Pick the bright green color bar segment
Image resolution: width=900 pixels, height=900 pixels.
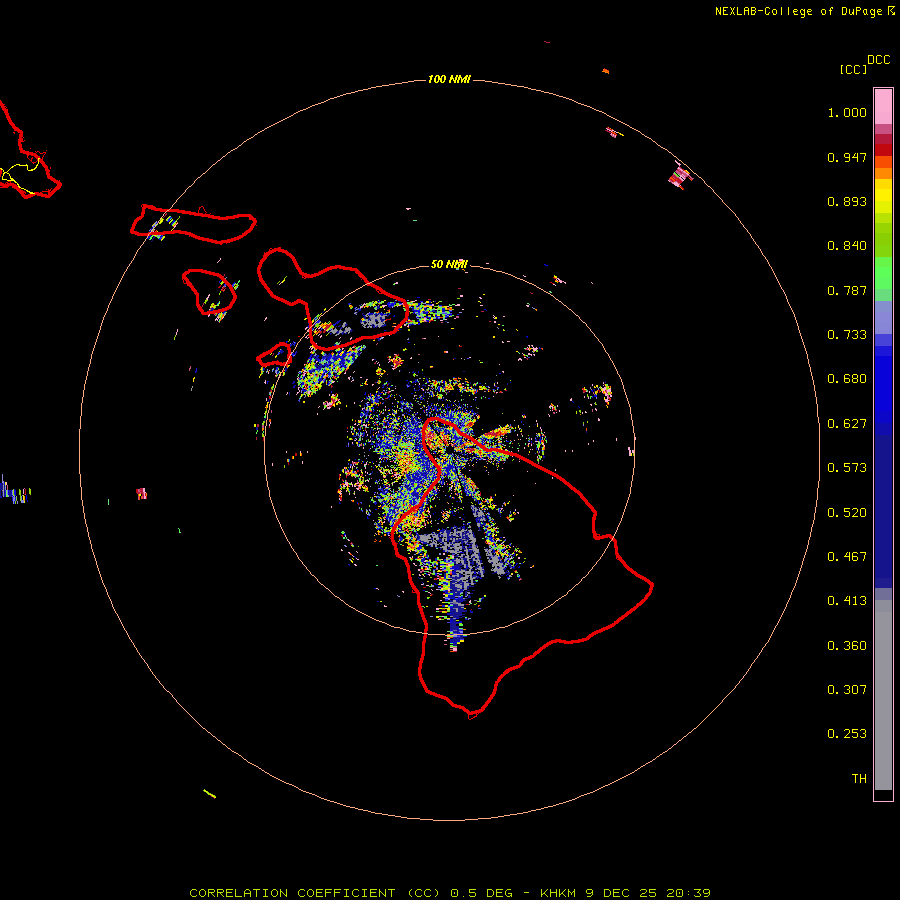coord(883,273)
